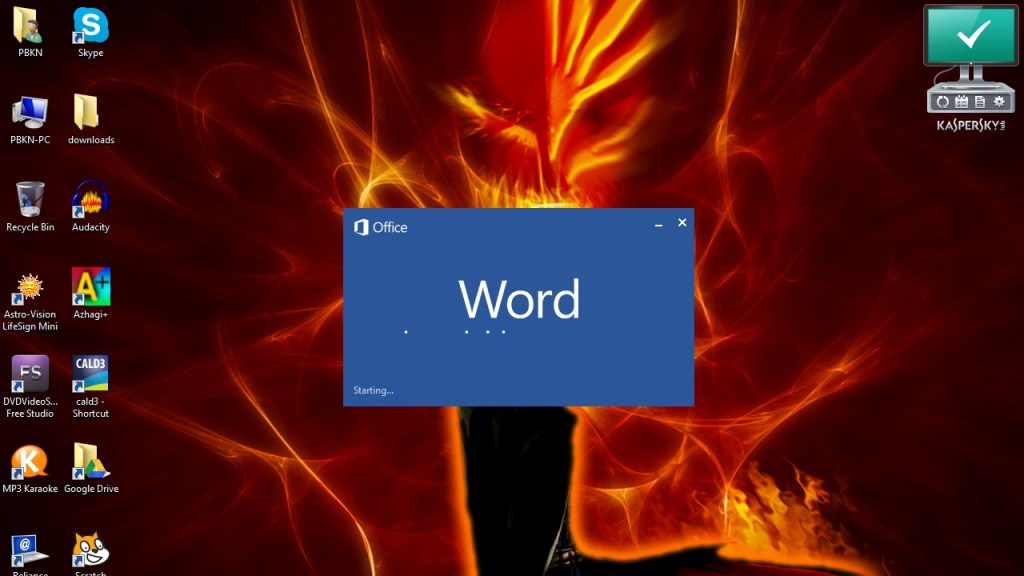Click the Scratch cat icon
The width and height of the screenshot is (1024, 576).
click(x=91, y=549)
